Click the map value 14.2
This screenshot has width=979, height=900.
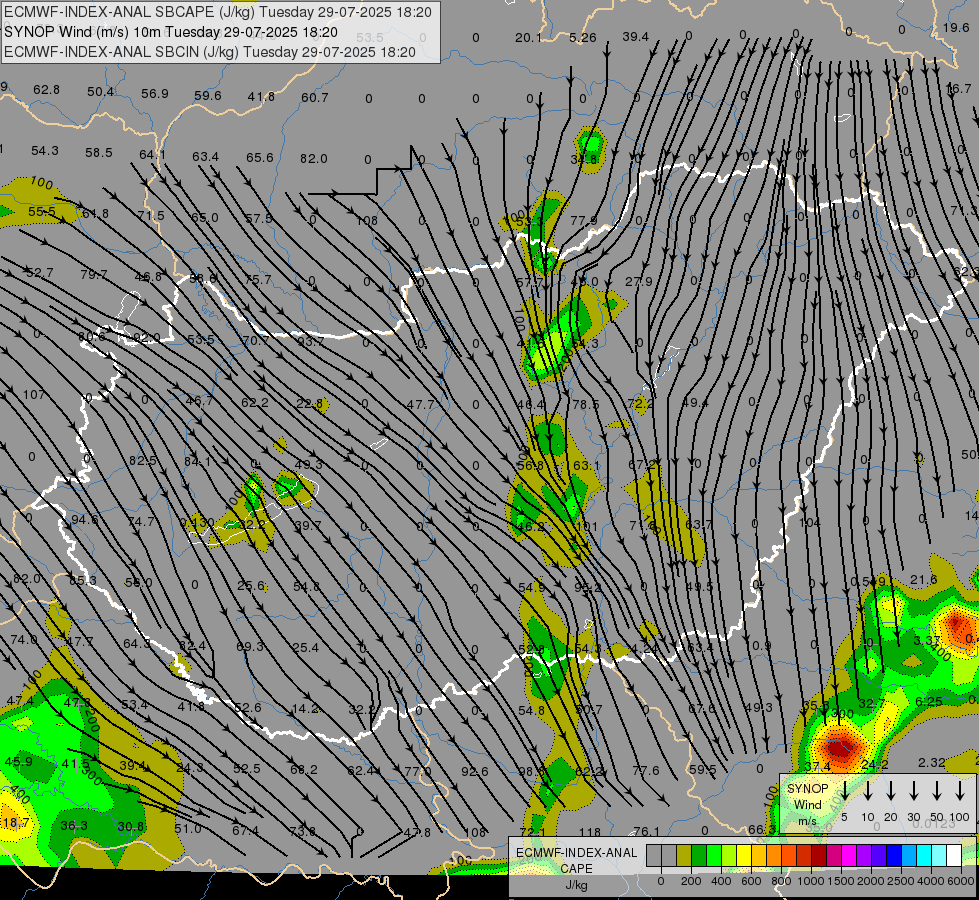click(x=305, y=708)
